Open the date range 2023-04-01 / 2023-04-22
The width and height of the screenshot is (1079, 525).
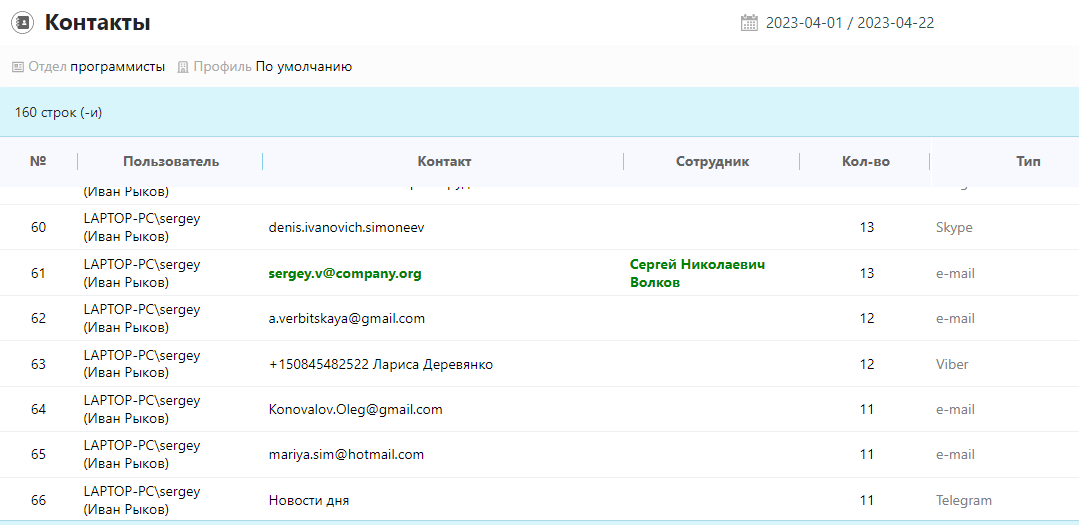click(849, 23)
